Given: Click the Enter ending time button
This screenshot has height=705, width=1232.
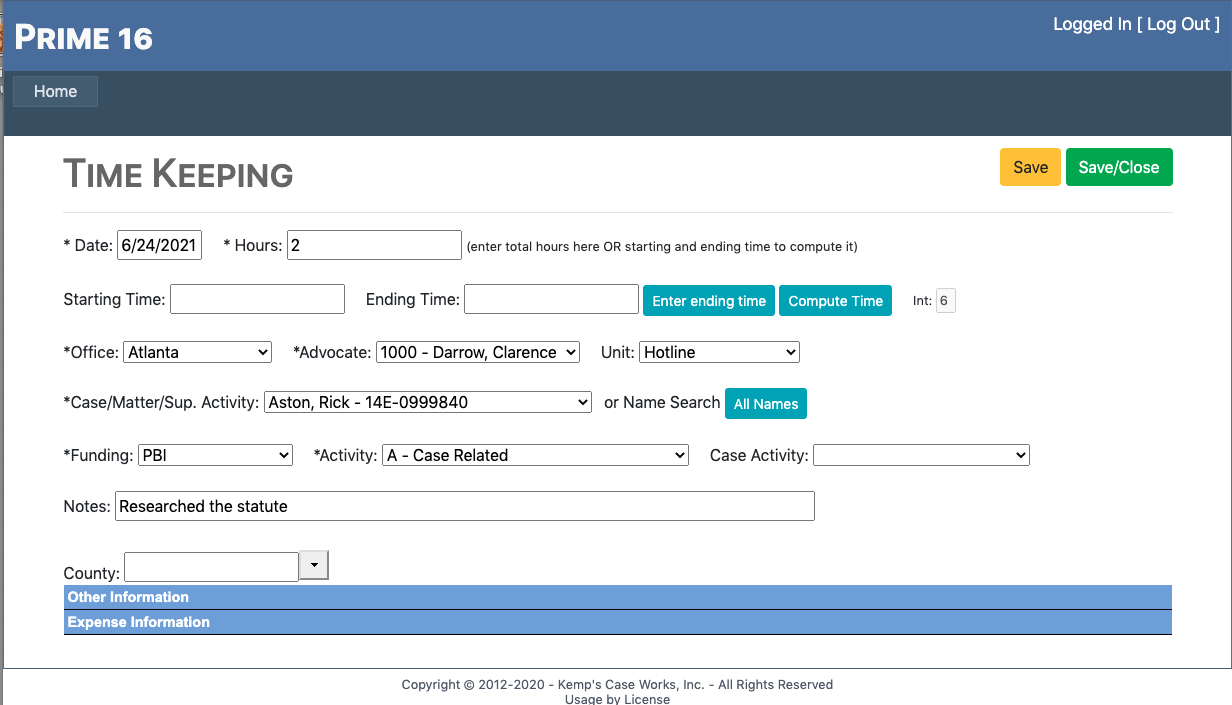Looking at the screenshot, I should pos(708,301).
